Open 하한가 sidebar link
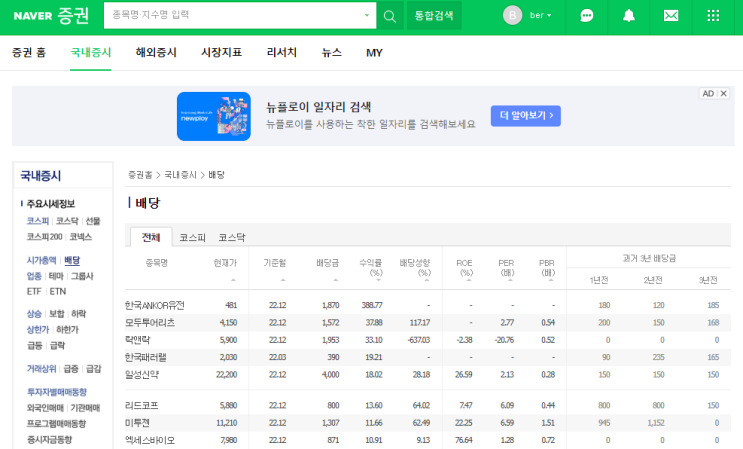The image size is (743, 449). click(67, 330)
